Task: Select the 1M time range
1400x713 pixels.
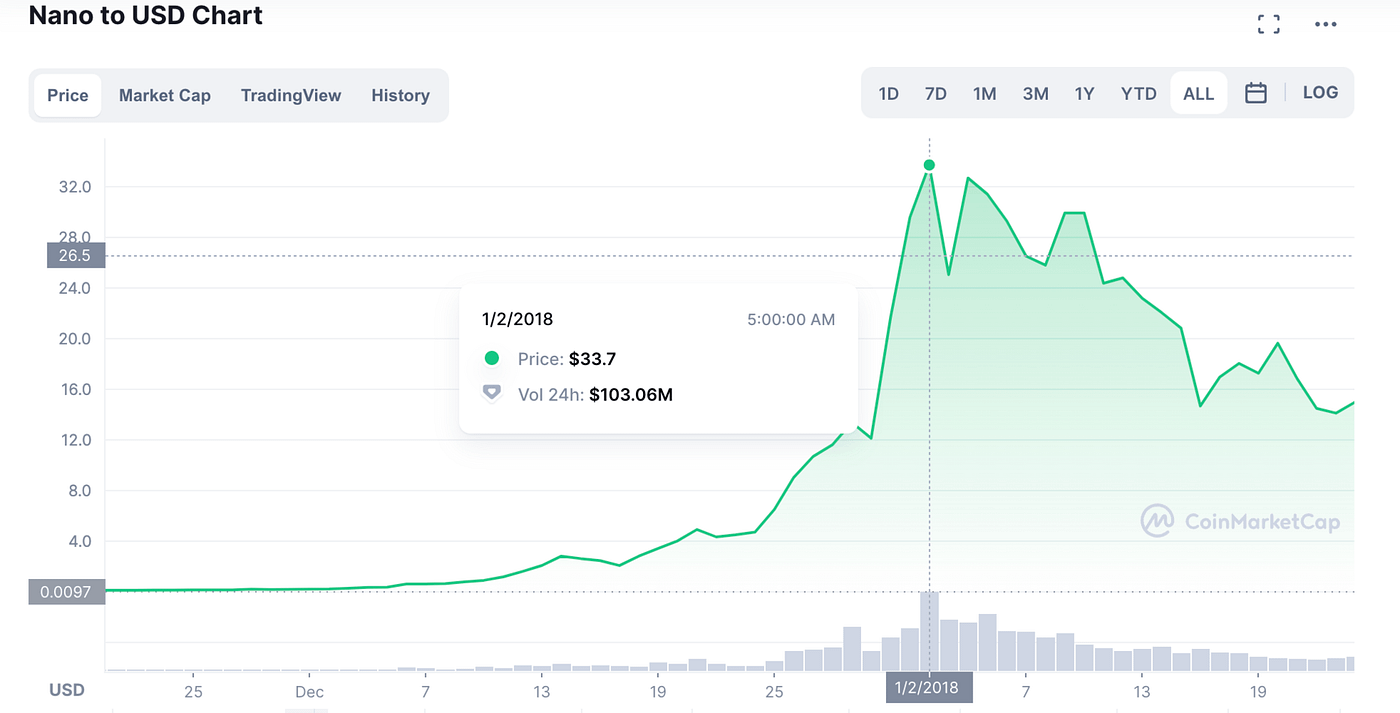Action: tap(985, 93)
